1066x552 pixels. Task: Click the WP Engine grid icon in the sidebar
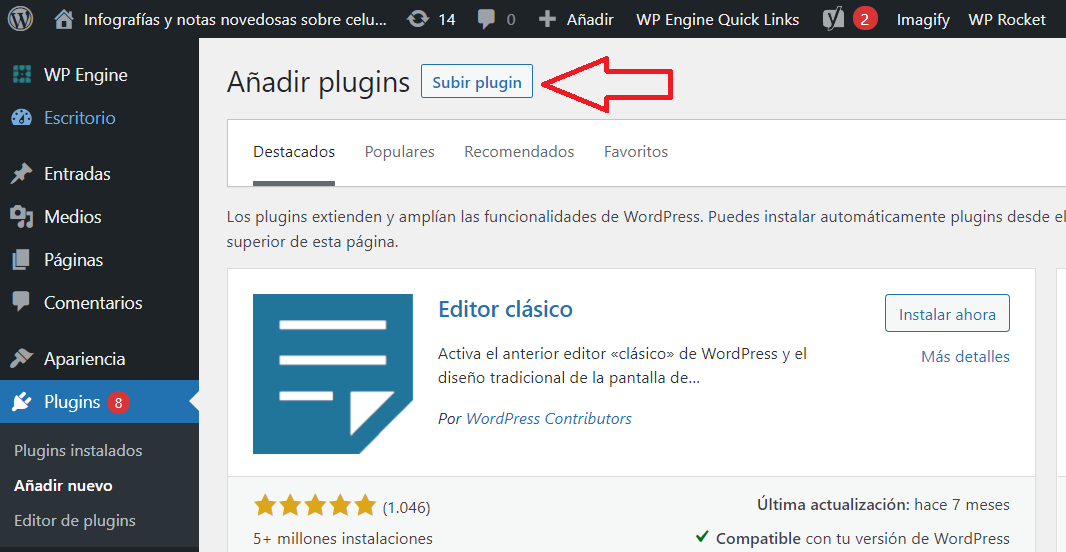[x=22, y=75]
